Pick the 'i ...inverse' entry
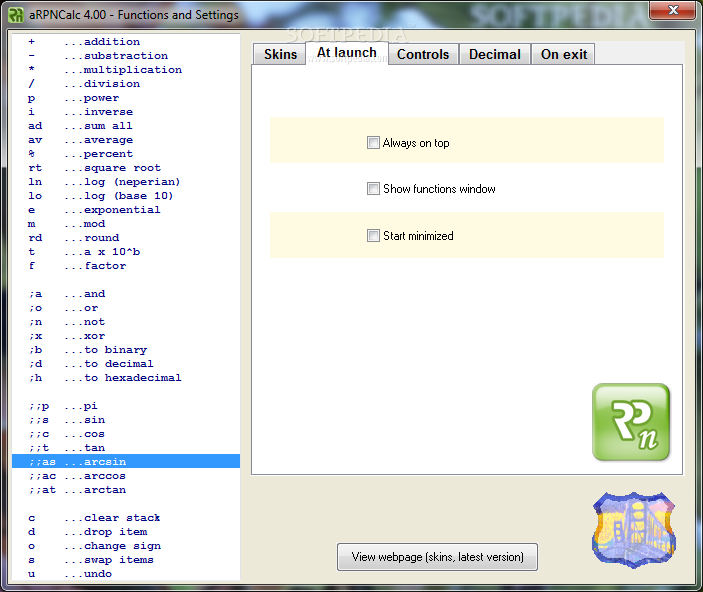Screen dimensions: 703x592 click(x=126, y=112)
